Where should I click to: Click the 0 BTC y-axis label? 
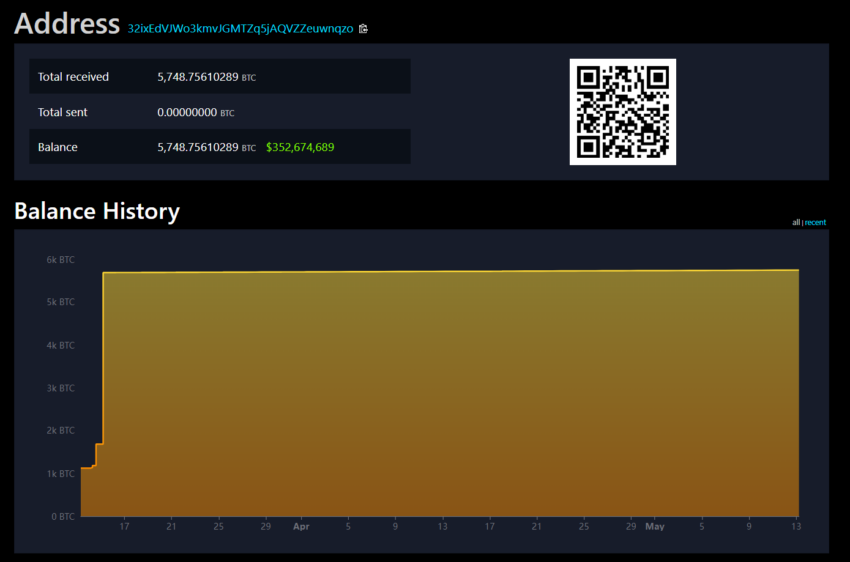(62, 516)
